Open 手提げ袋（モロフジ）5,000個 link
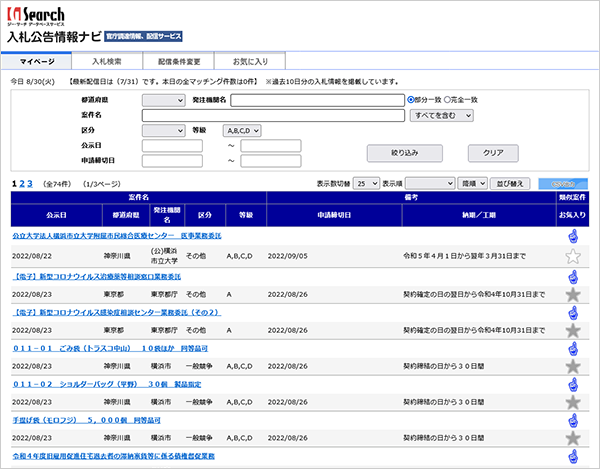This screenshot has height=469, width=600. click(86, 420)
